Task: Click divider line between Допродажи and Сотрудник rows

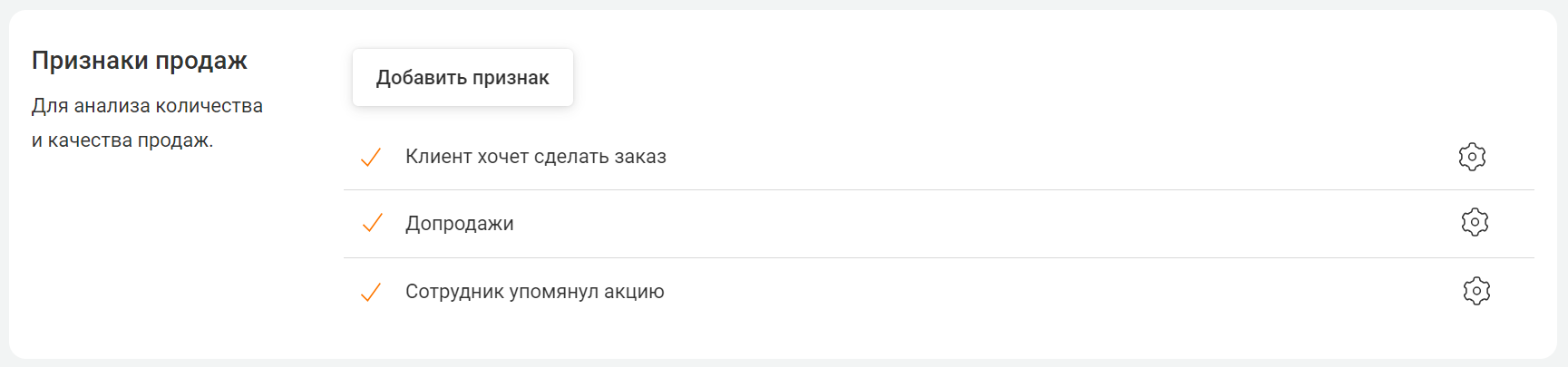Action: (x=939, y=257)
